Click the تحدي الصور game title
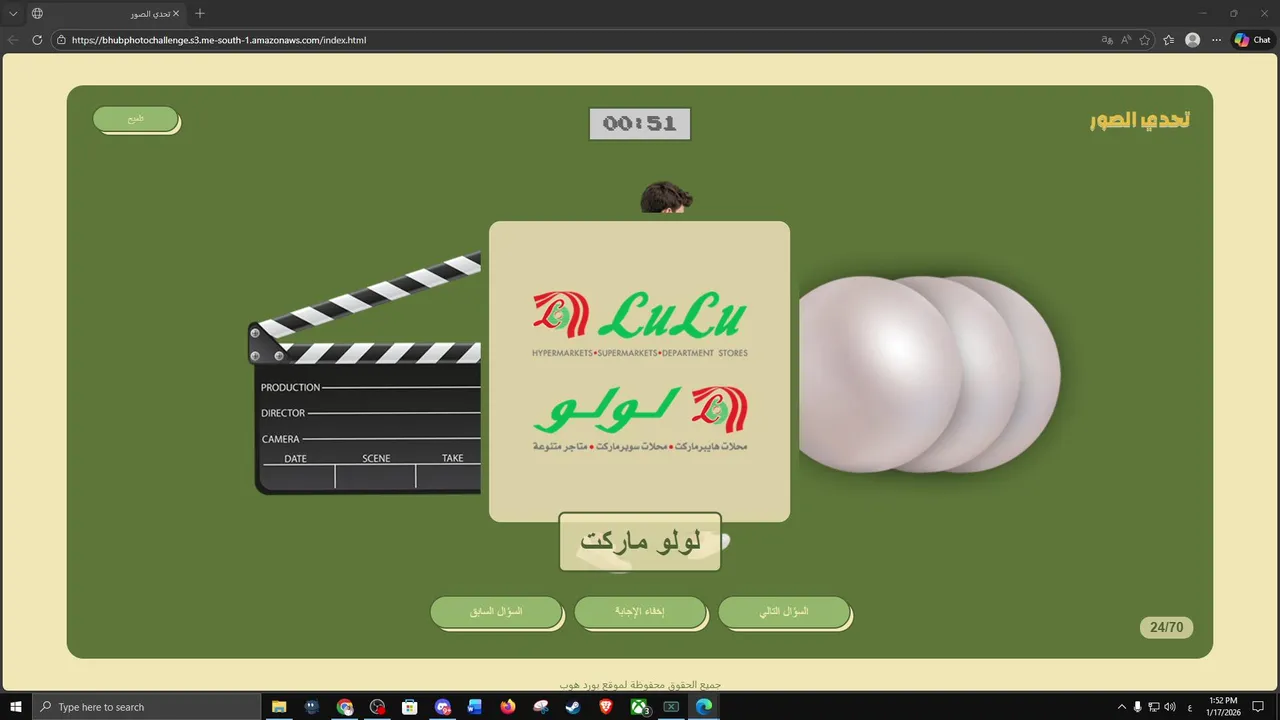Viewport: 1280px width, 720px height. [x=1140, y=120]
